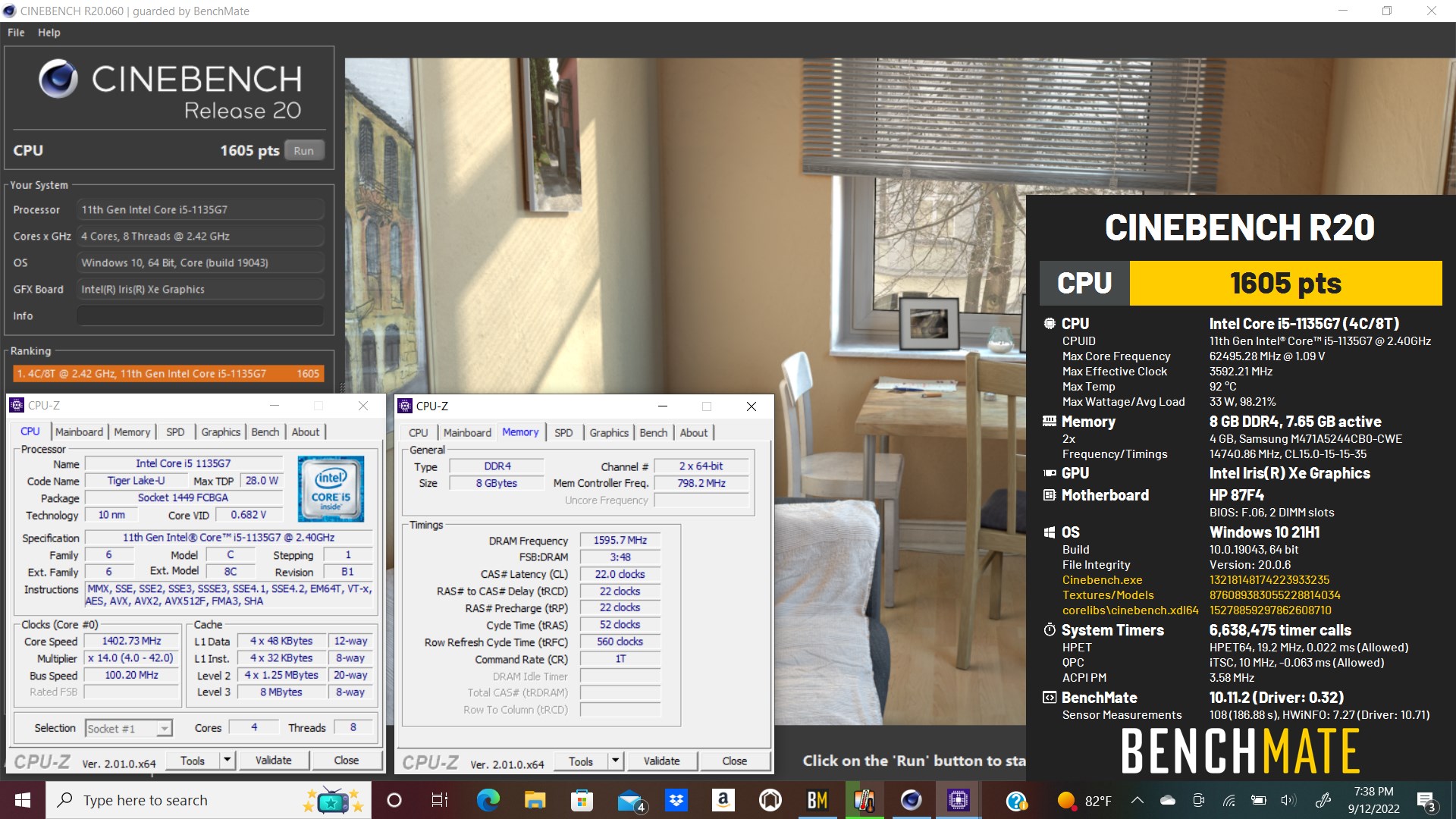Click the Info input field under Your System

[x=200, y=315]
